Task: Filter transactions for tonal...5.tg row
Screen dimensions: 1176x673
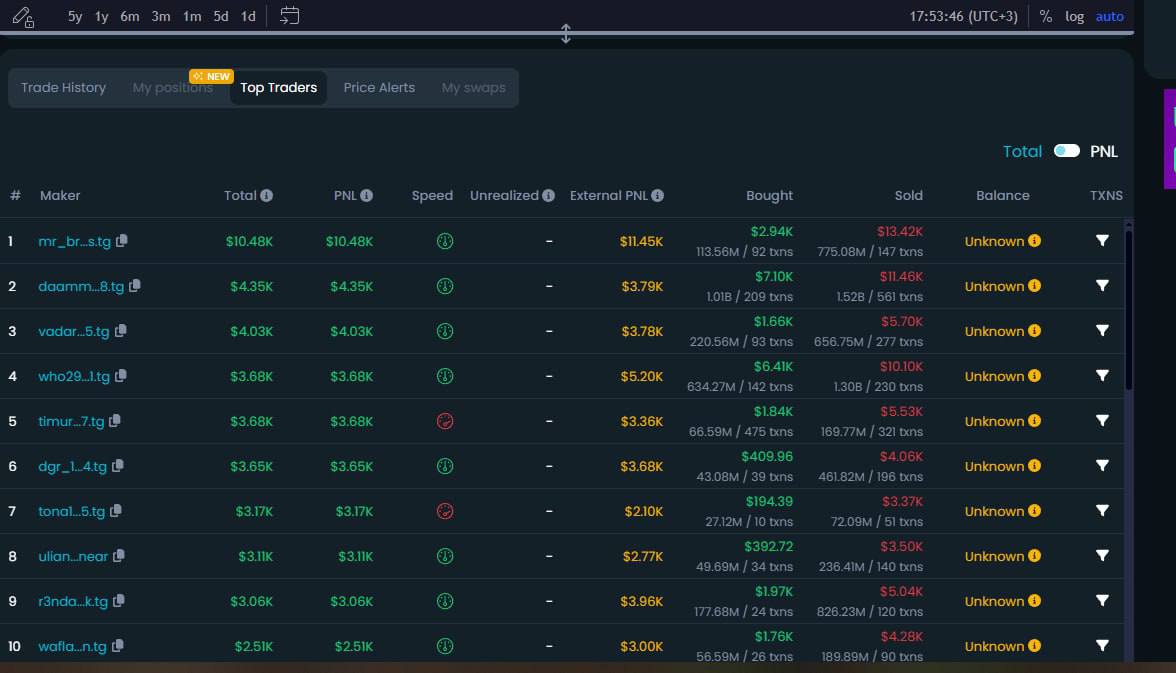Action: tap(1102, 511)
